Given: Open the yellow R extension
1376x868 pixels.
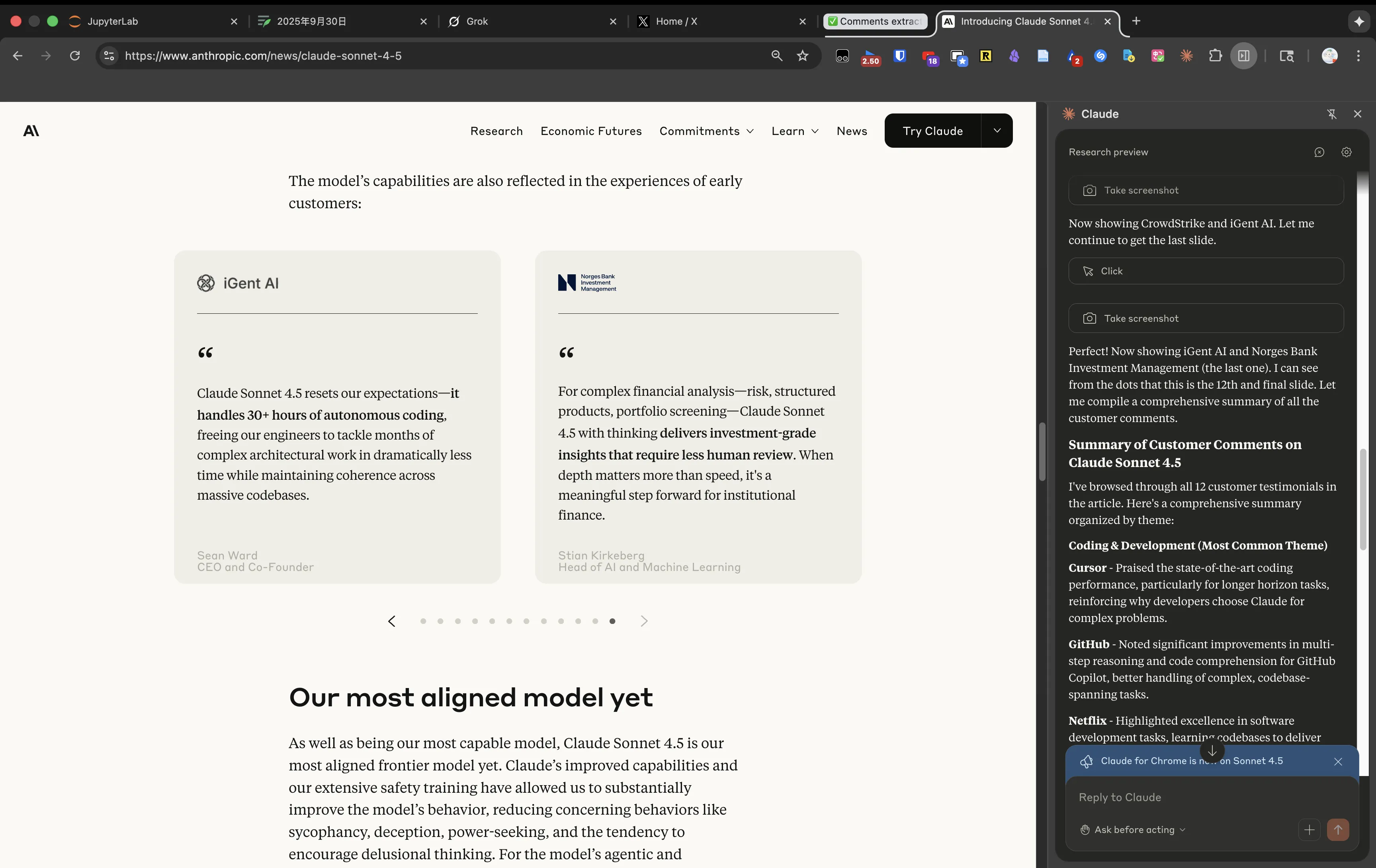Looking at the screenshot, I should 986,55.
